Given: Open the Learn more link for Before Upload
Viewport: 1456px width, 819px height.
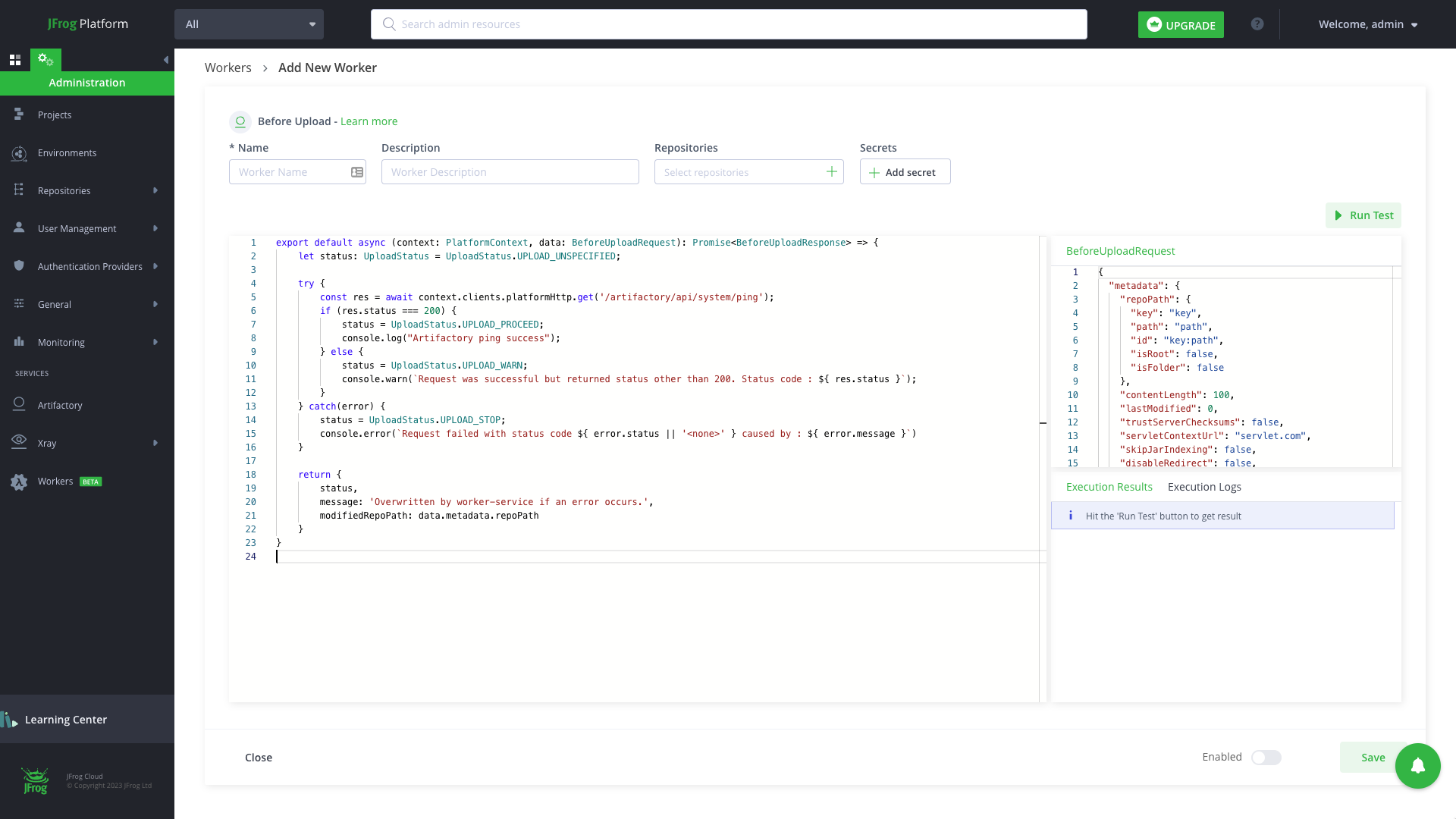Looking at the screenshot, I should (x=369, y=121).
